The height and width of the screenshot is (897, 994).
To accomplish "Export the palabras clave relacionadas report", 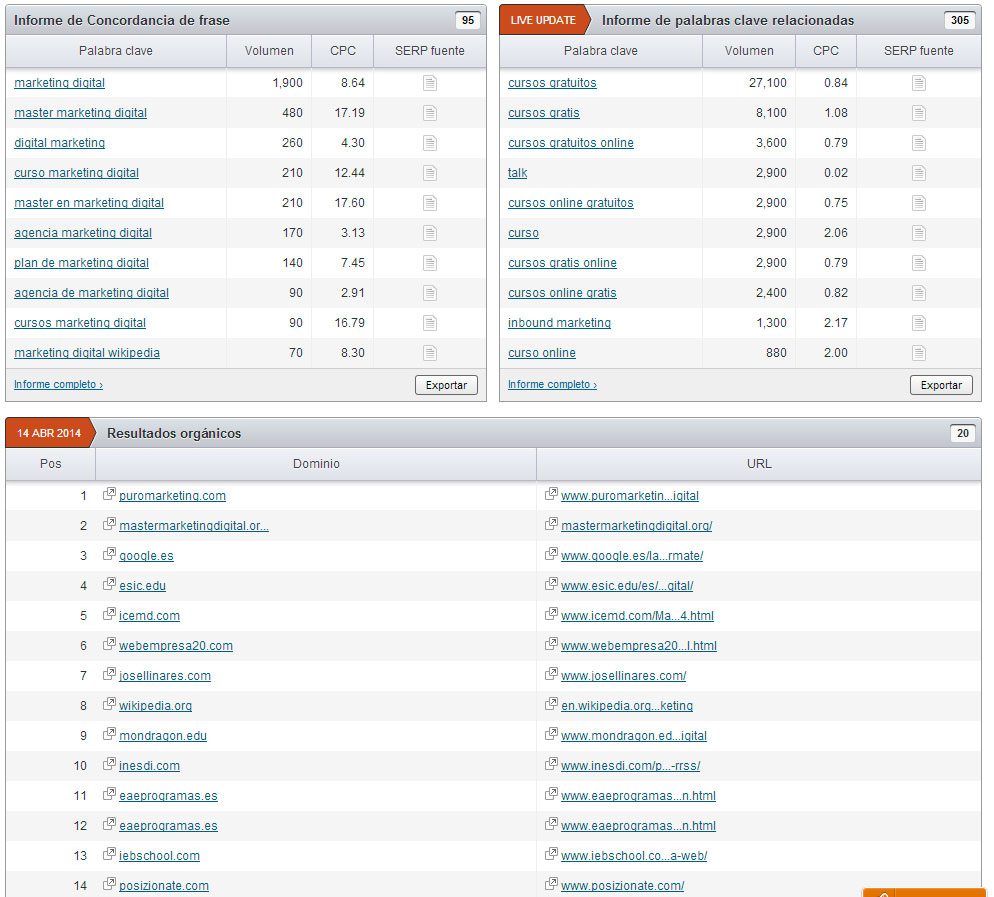I will click(941, 385).
